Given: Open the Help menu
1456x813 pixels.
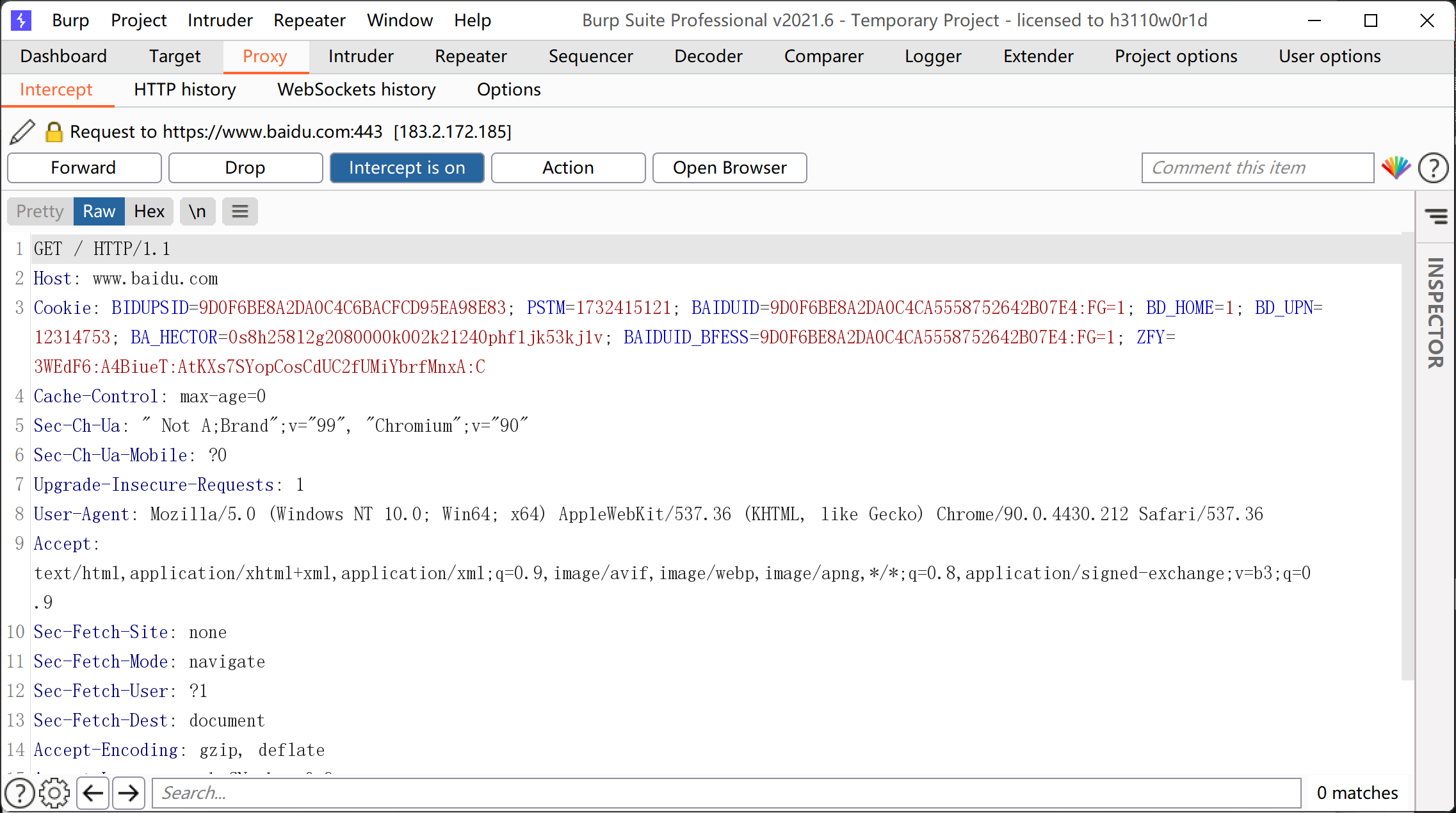Looking at the screenshot, I should click(473, 21).
